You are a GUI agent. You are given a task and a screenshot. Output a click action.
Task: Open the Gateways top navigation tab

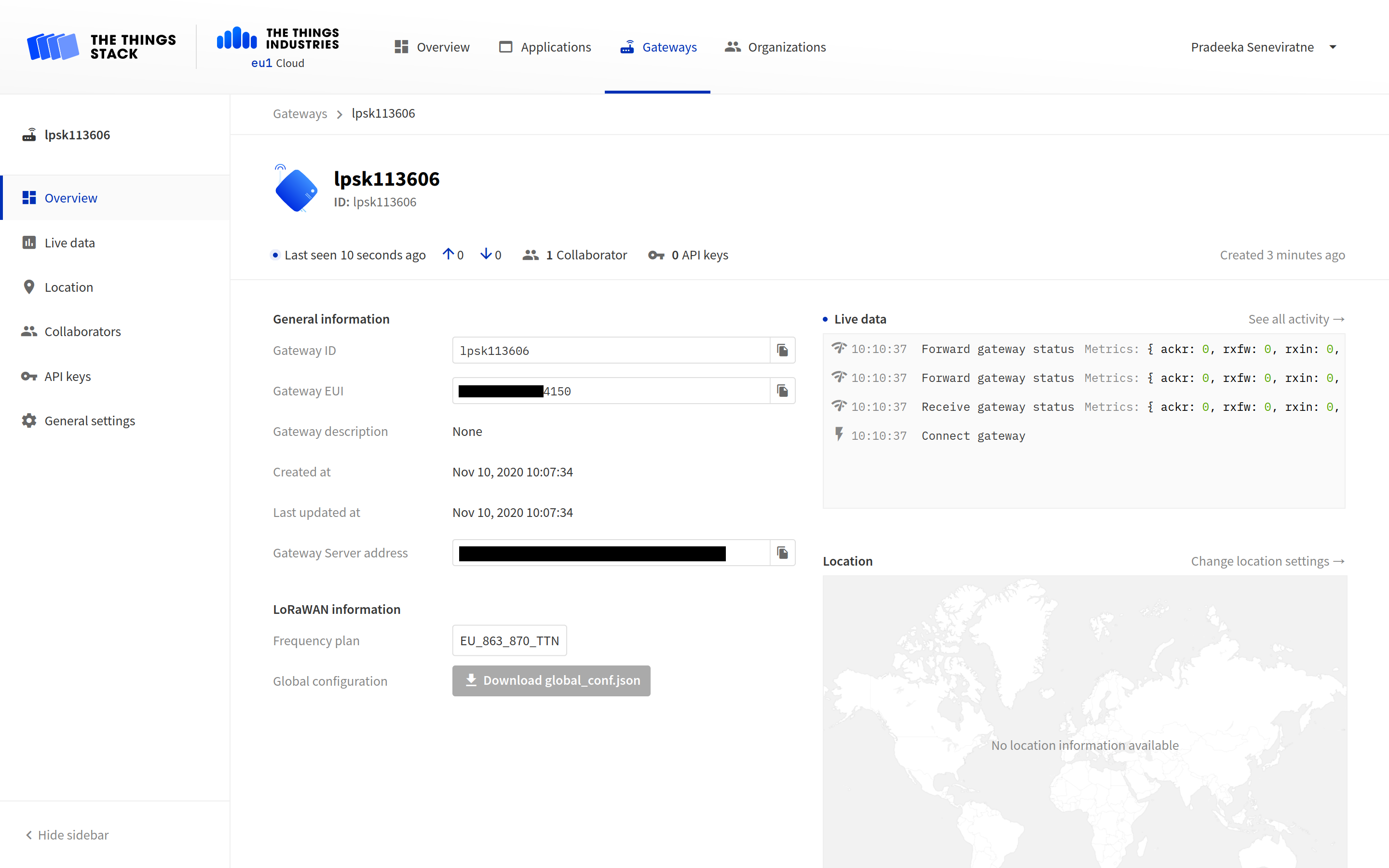(x=658, y=47)
